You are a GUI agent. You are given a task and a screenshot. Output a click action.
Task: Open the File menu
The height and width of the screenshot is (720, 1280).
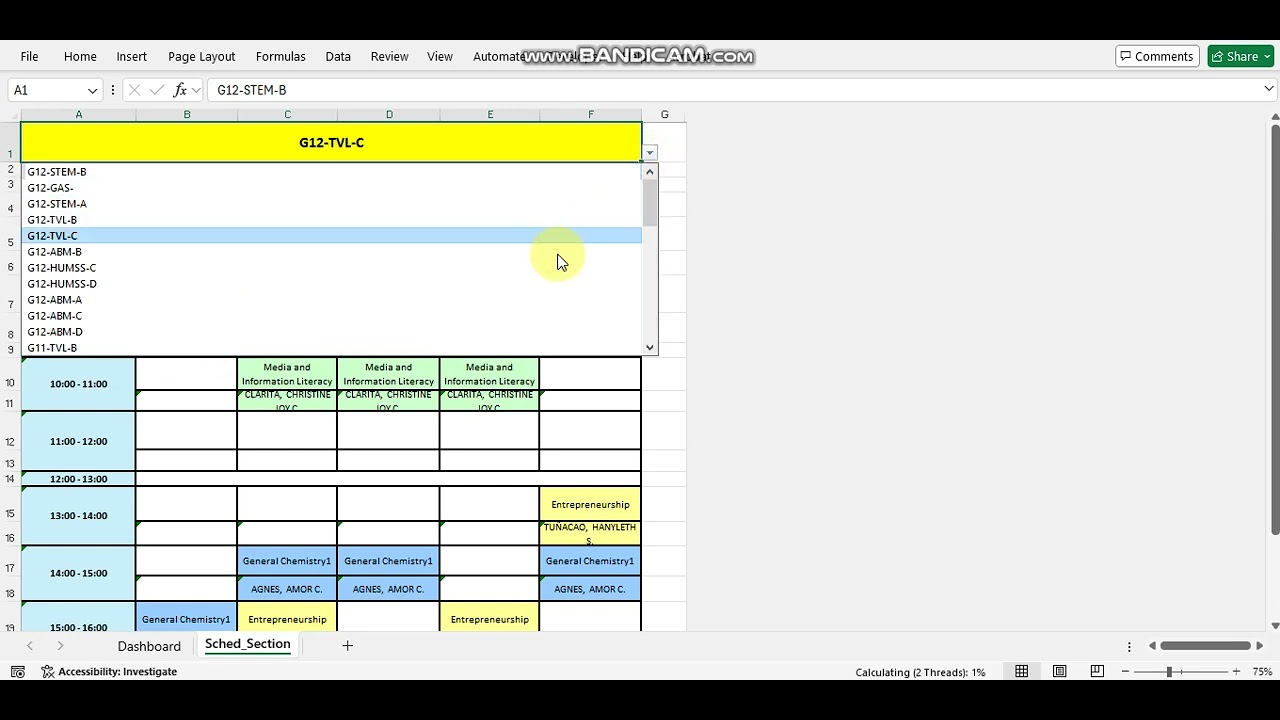[29, 57]
